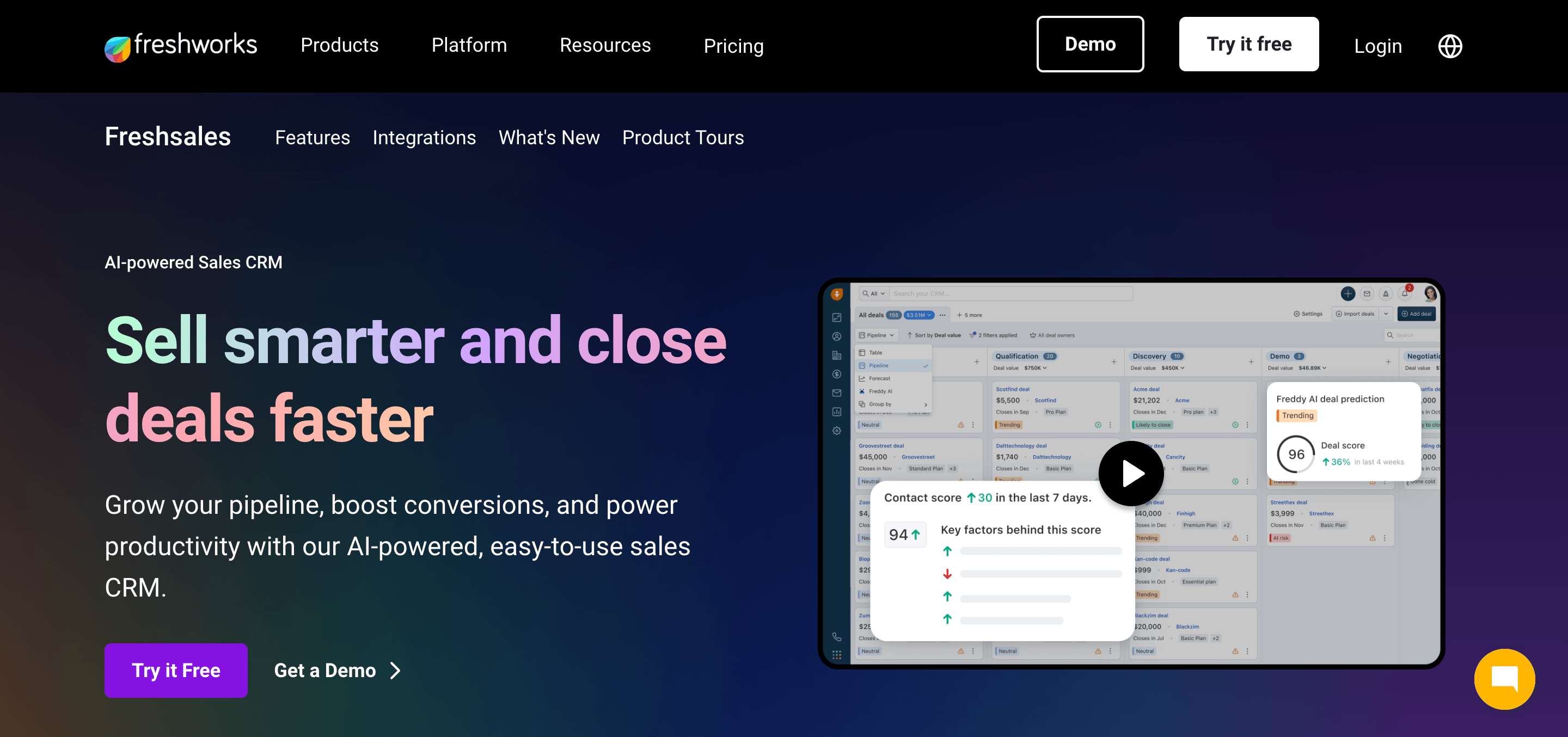Switch to the Integrations tab under Freshsales

(424, 138)
